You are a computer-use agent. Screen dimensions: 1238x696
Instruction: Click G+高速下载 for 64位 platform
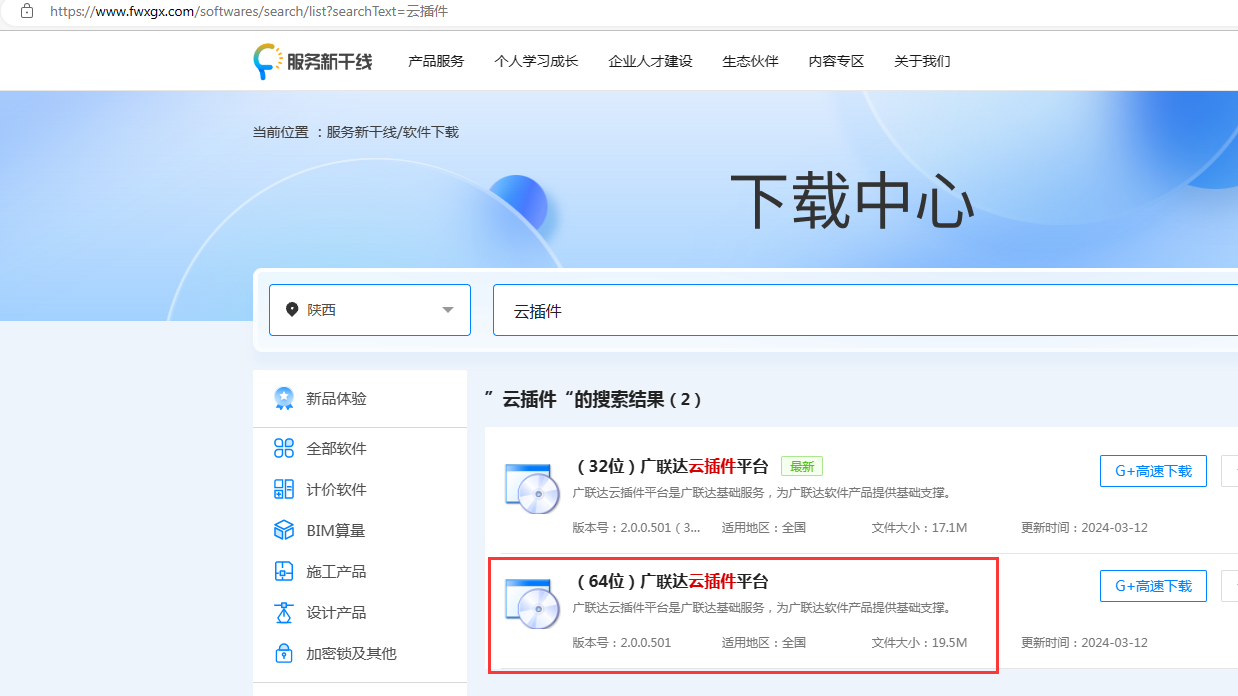coord(1153,586)
